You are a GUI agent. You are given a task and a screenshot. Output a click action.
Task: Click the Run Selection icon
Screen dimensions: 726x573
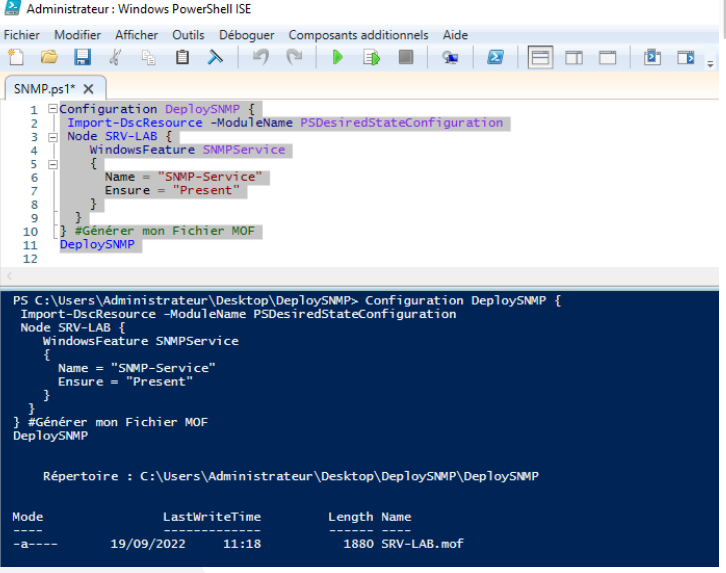pos(371,58)
